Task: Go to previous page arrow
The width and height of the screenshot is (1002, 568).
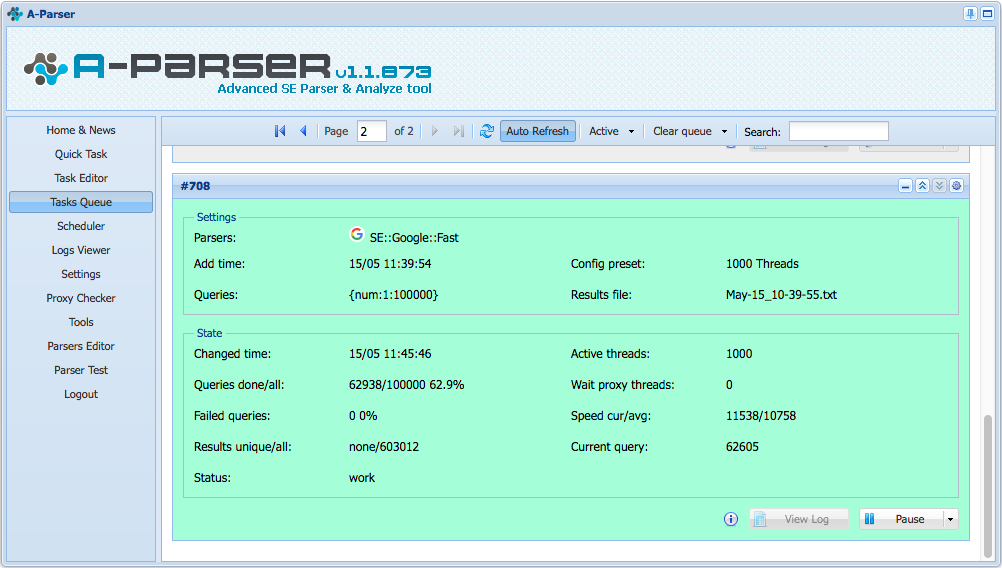Action: click(304, 131)
